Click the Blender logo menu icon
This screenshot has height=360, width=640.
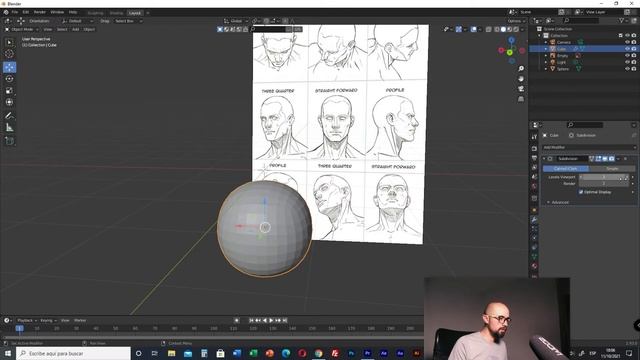click(6, 13)
